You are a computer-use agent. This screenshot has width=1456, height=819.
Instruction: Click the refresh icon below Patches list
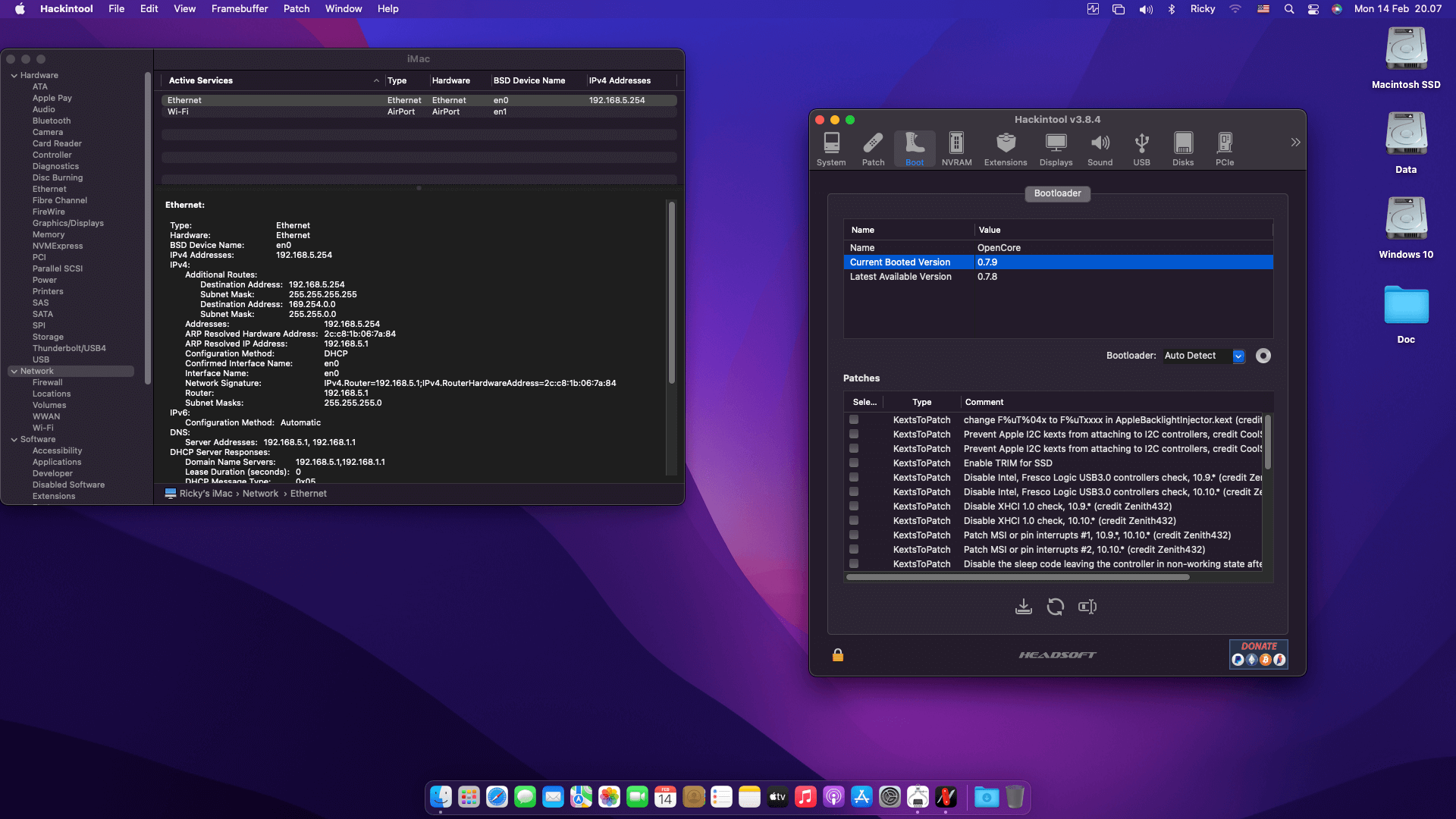[1056, 607]
